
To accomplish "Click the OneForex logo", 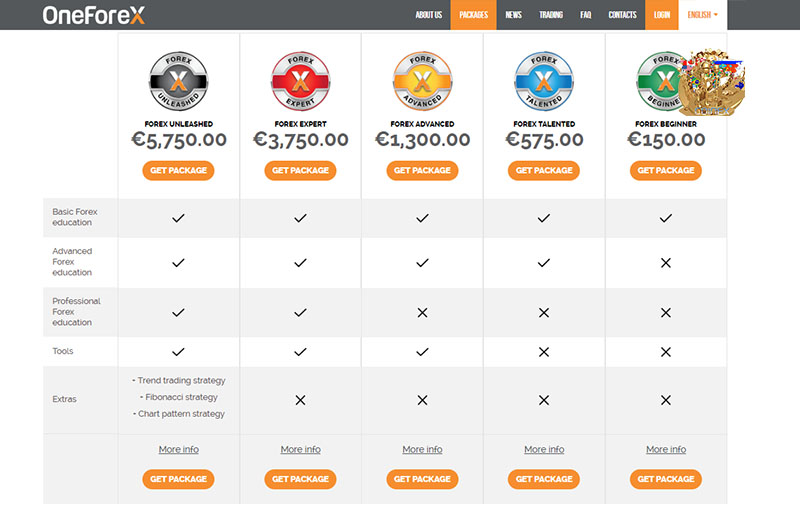I will [x=94, y=15].
